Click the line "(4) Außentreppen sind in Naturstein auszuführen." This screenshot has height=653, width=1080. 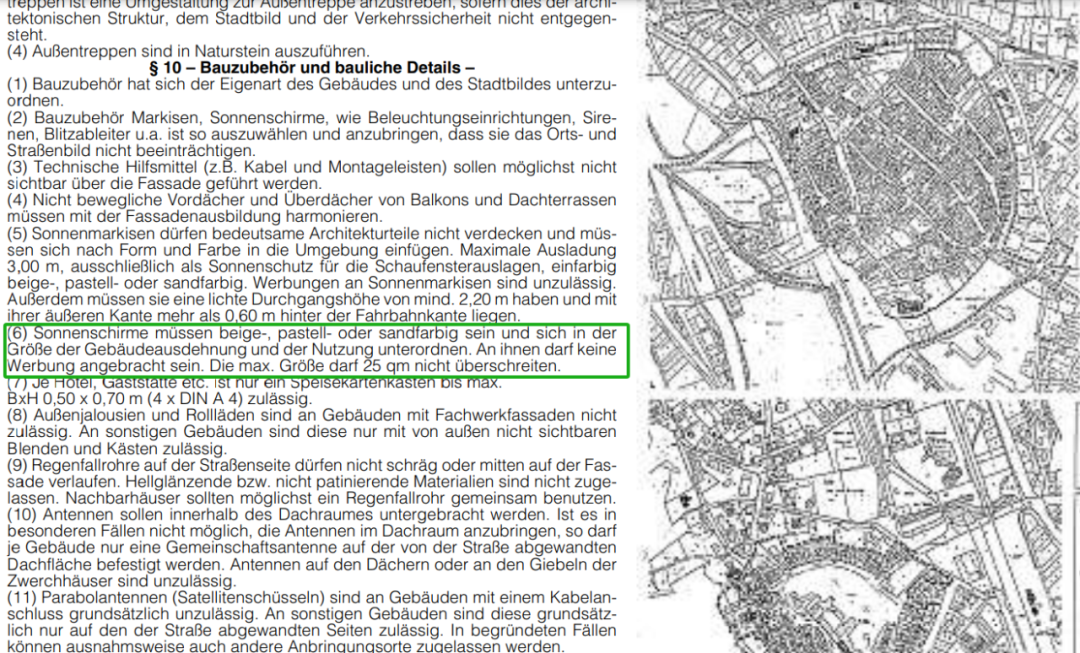[x=188, y=51]
